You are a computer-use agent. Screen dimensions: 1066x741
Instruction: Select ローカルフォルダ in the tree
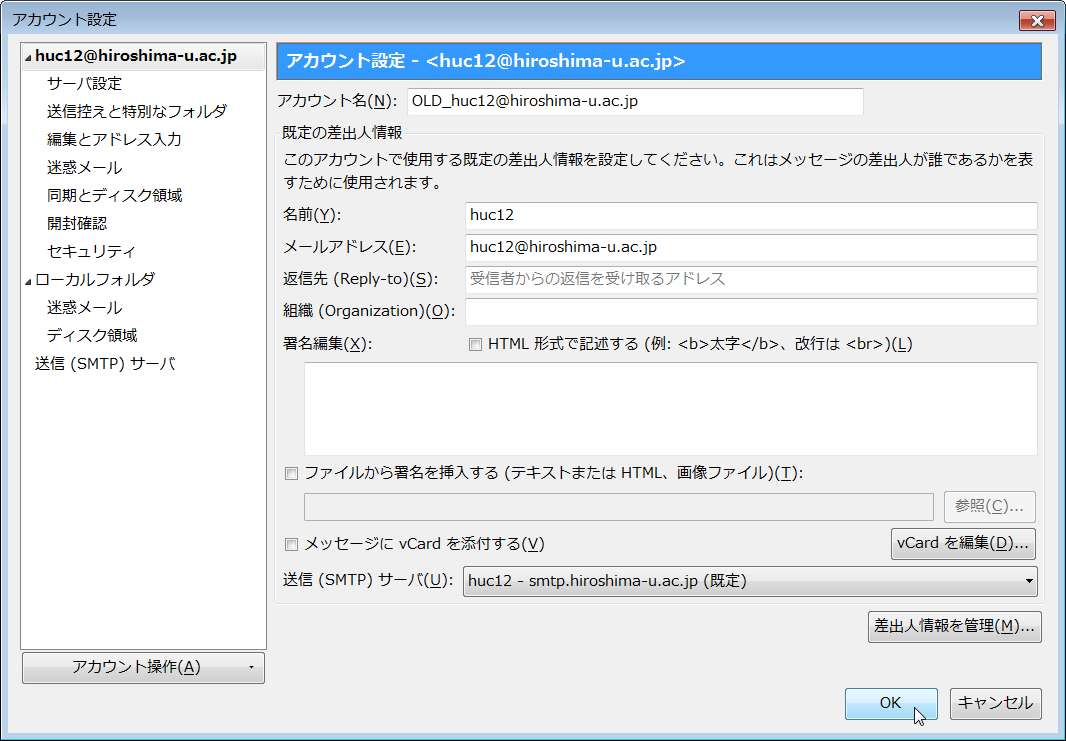tap(94, 279)
